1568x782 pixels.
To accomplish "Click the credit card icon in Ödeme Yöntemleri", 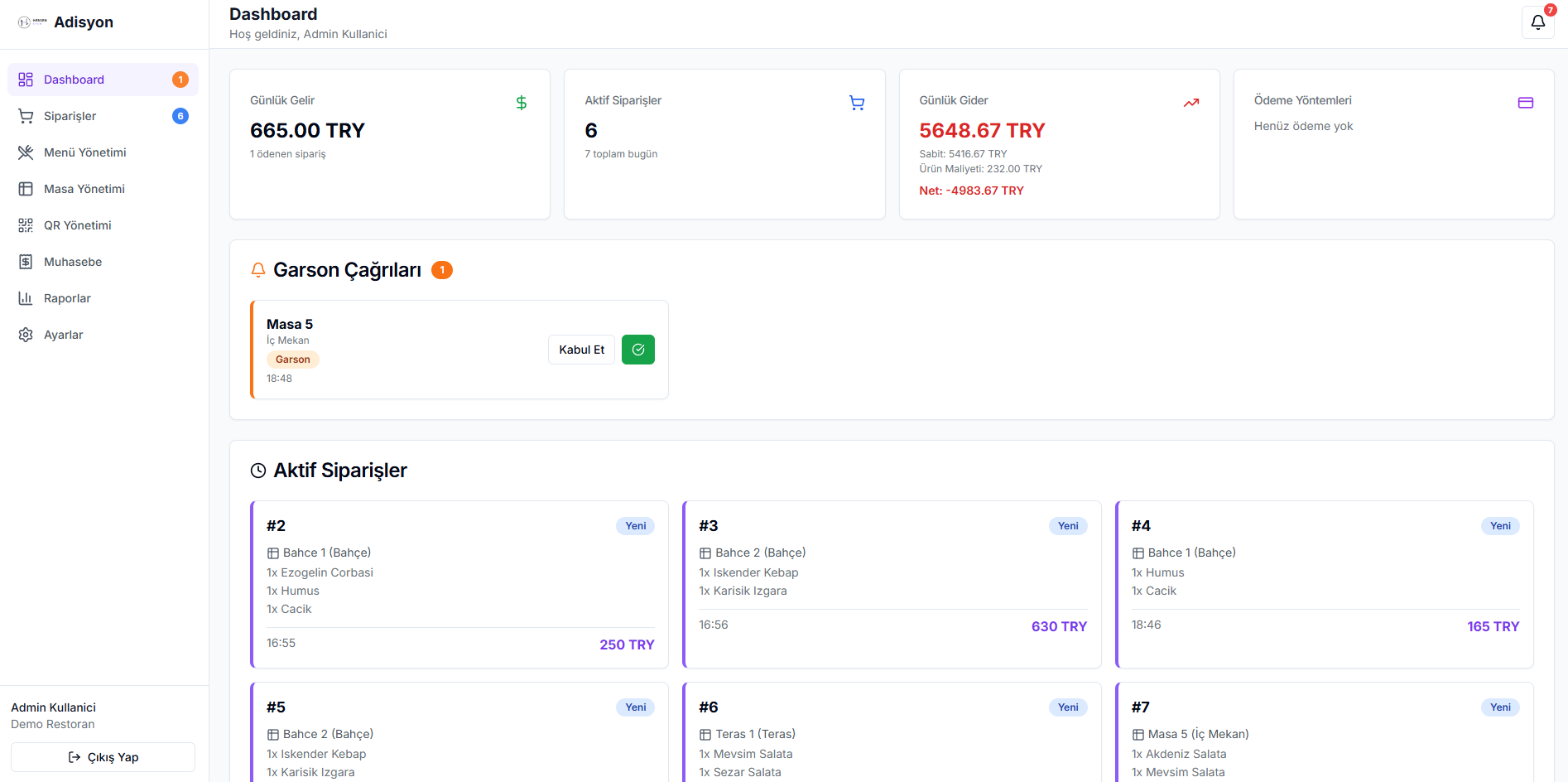I will coord(1526,103).
